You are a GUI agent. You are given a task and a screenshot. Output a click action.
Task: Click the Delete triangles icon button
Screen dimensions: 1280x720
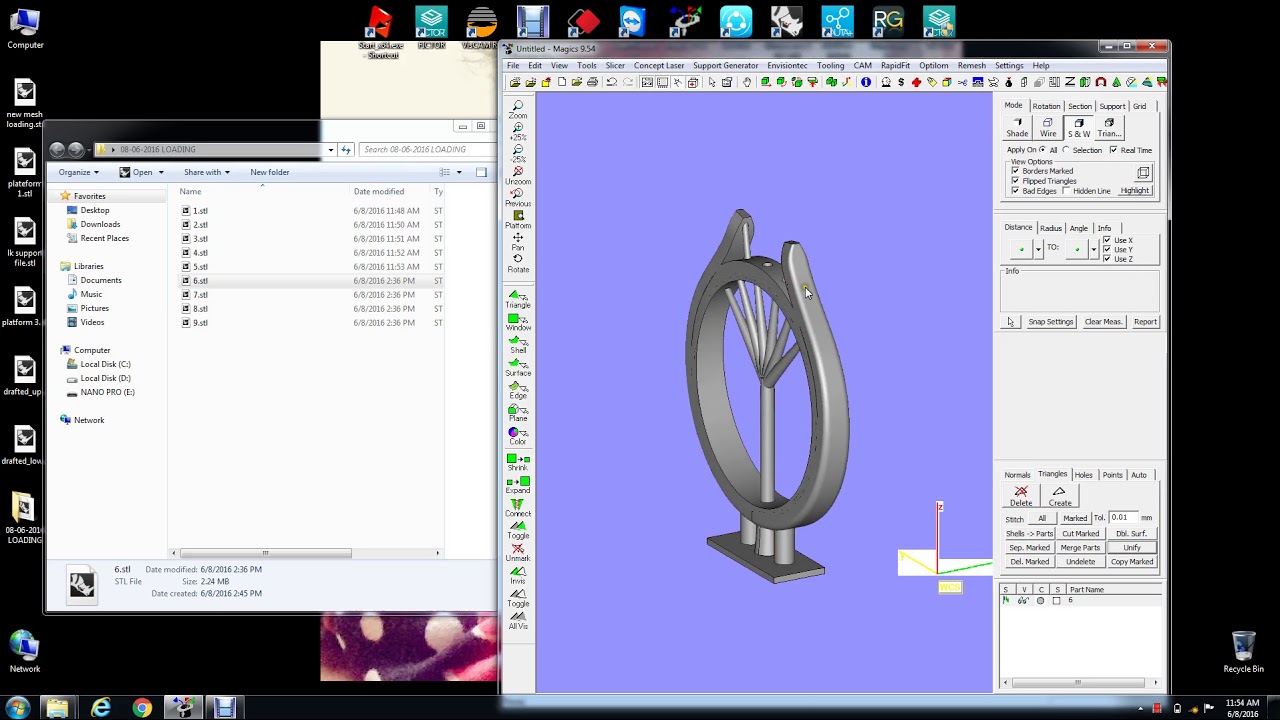(x=1021, y=496)
